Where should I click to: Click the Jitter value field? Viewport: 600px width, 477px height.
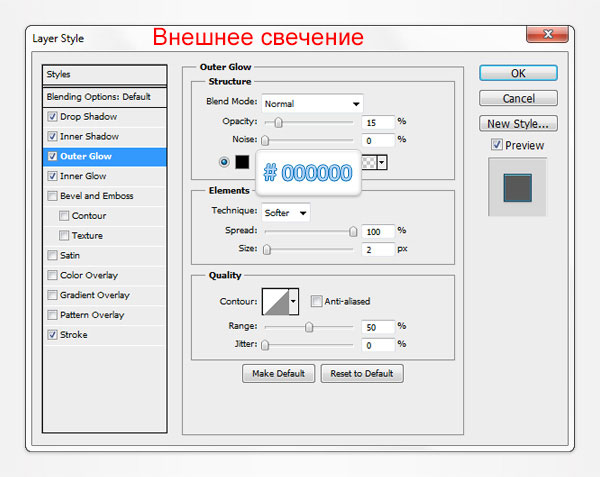(378, 345)
